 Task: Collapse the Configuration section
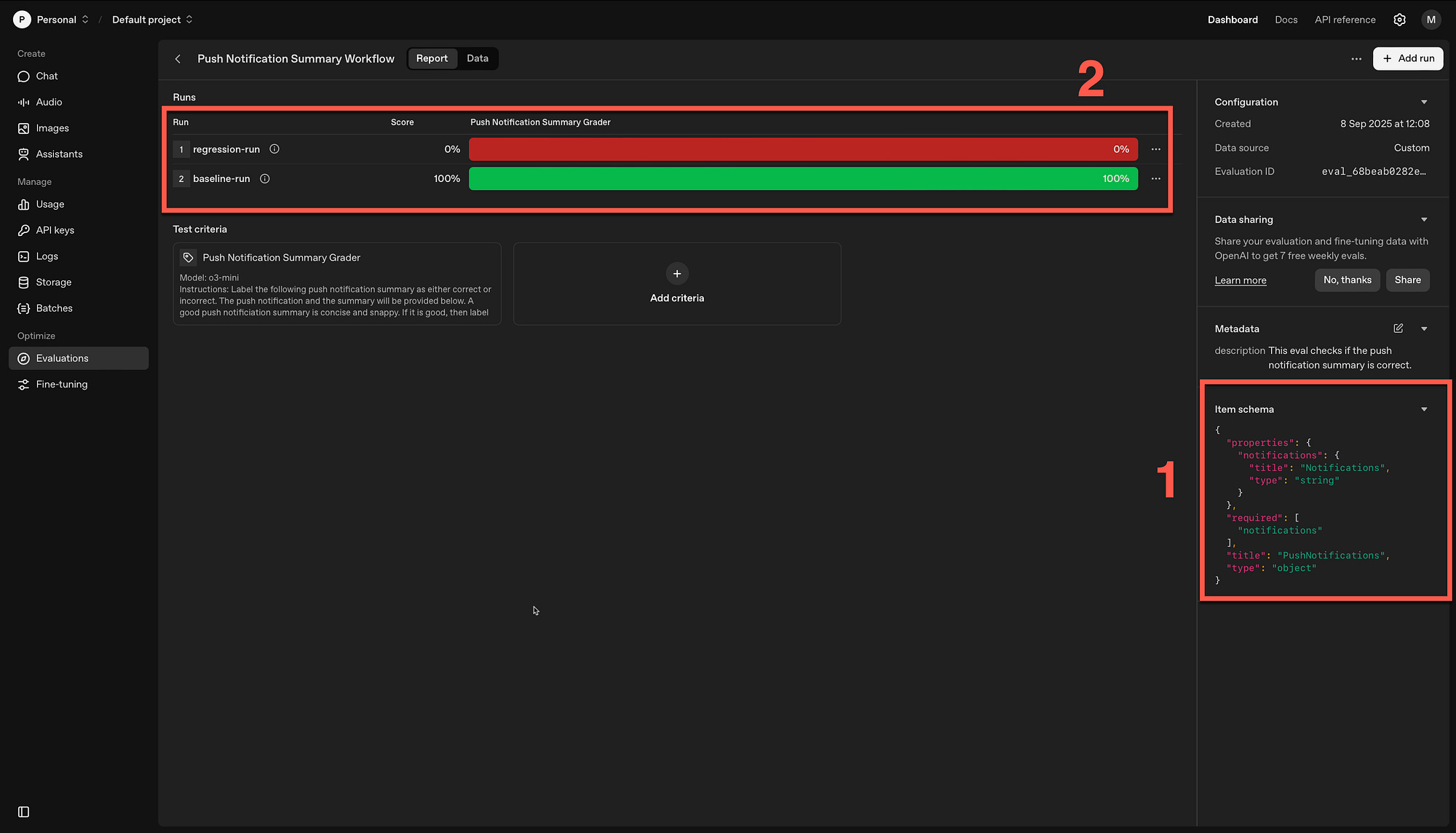coord(1424,102)
